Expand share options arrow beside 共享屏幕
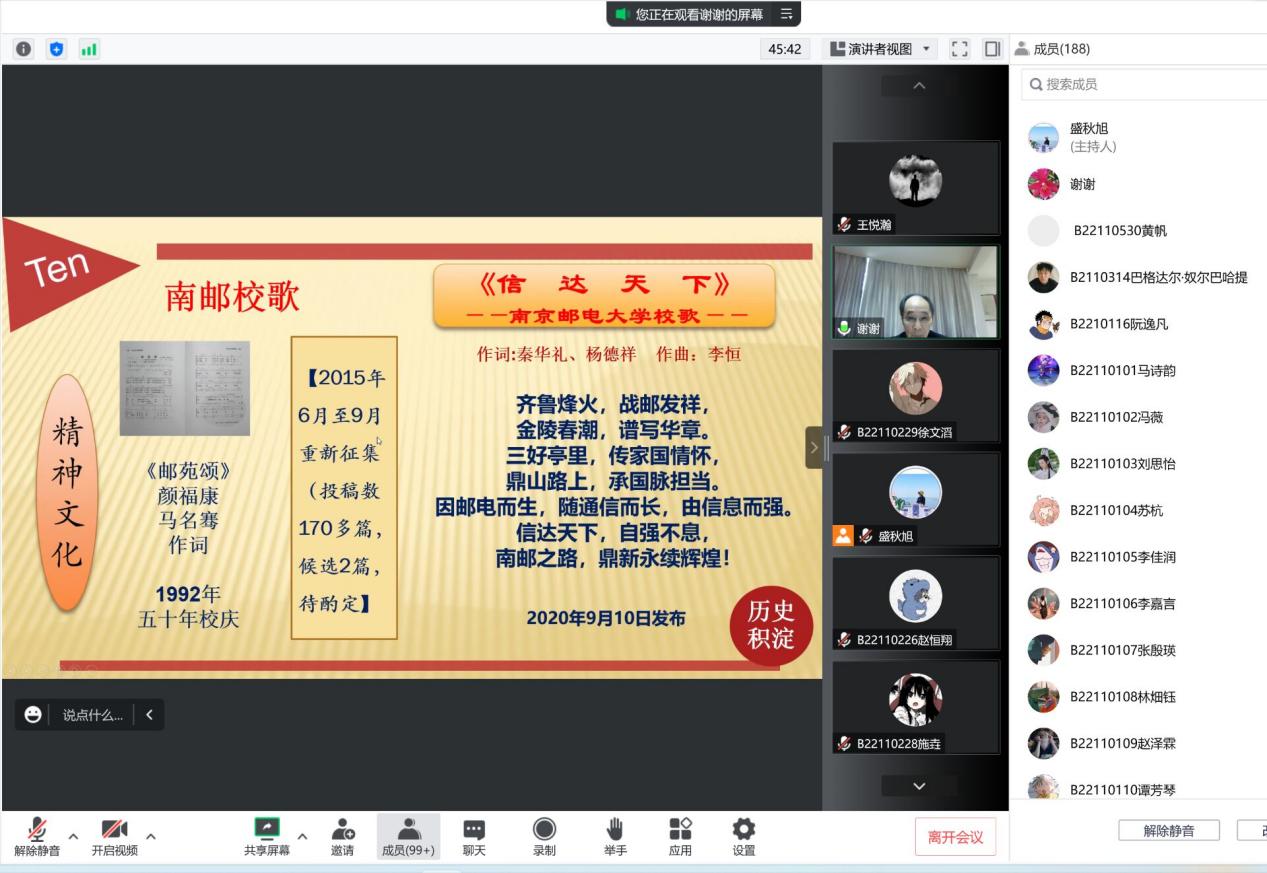 (x=303, y=835)
